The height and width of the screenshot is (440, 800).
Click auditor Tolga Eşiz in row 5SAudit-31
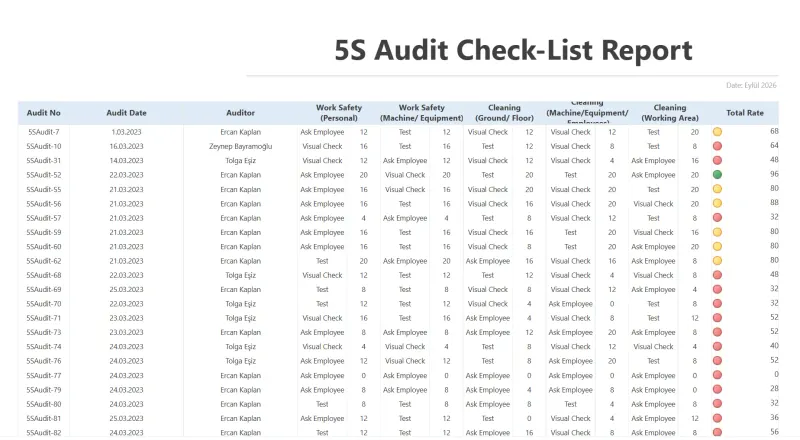click(x=240, y=160)
